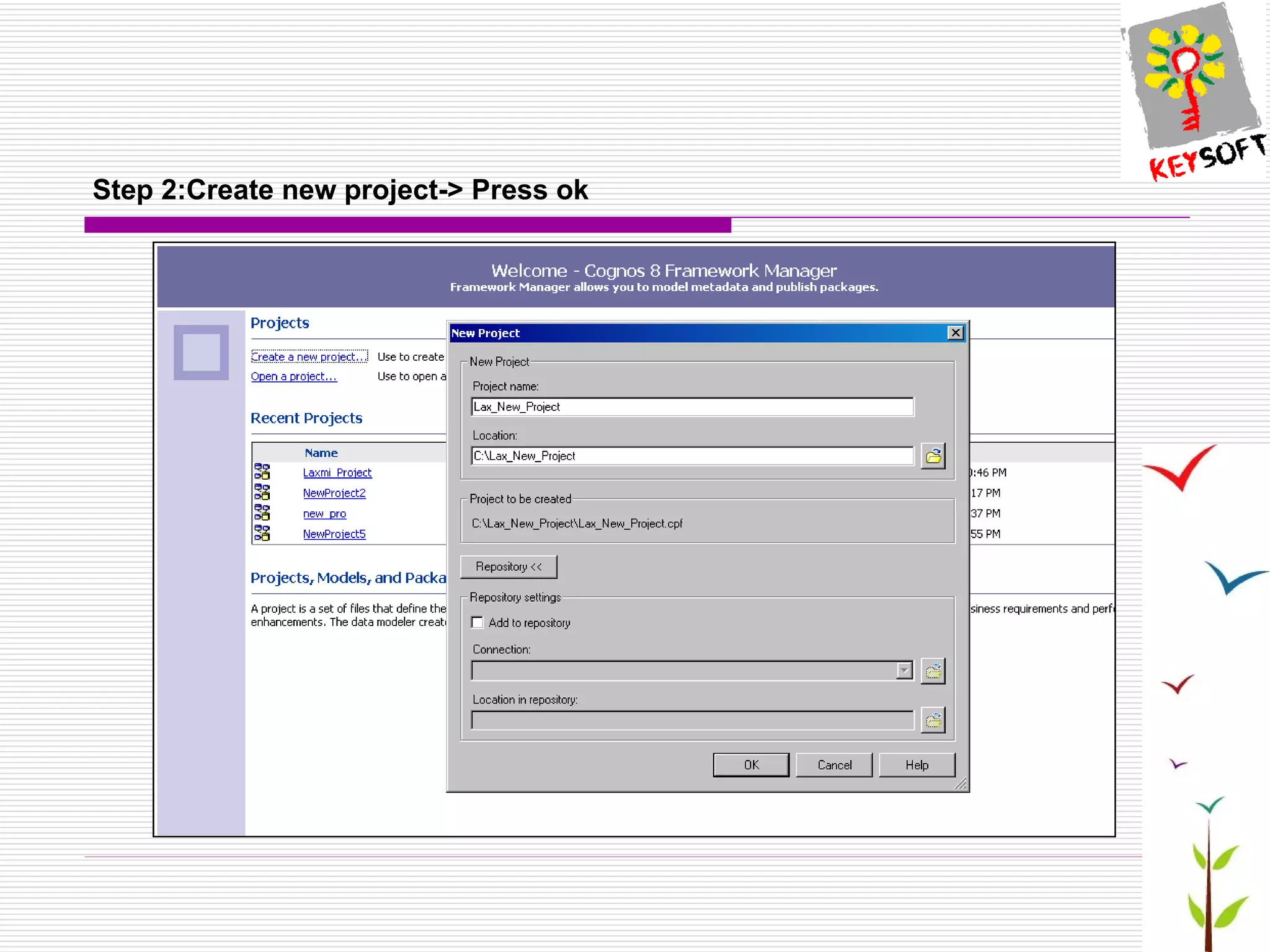Click the Name column header
This screenshot has width=1270, height=952.
[x=321, y=452]
